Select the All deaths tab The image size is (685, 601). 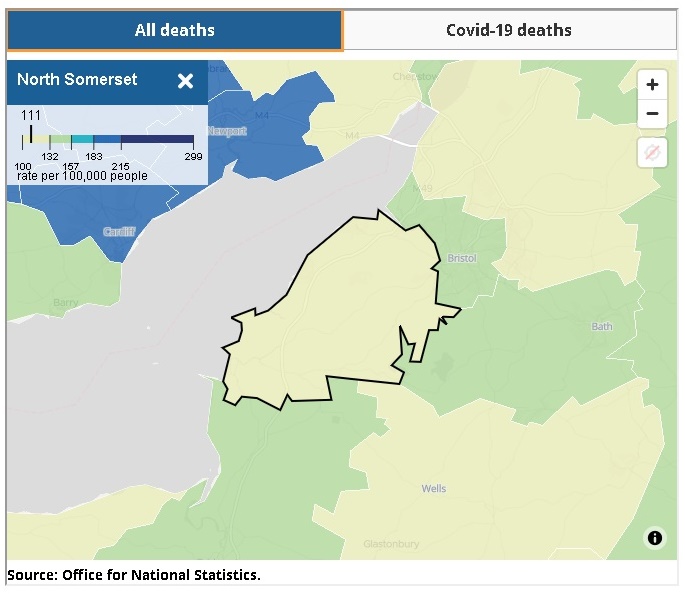pyautogui.click(x=174, y=30)
